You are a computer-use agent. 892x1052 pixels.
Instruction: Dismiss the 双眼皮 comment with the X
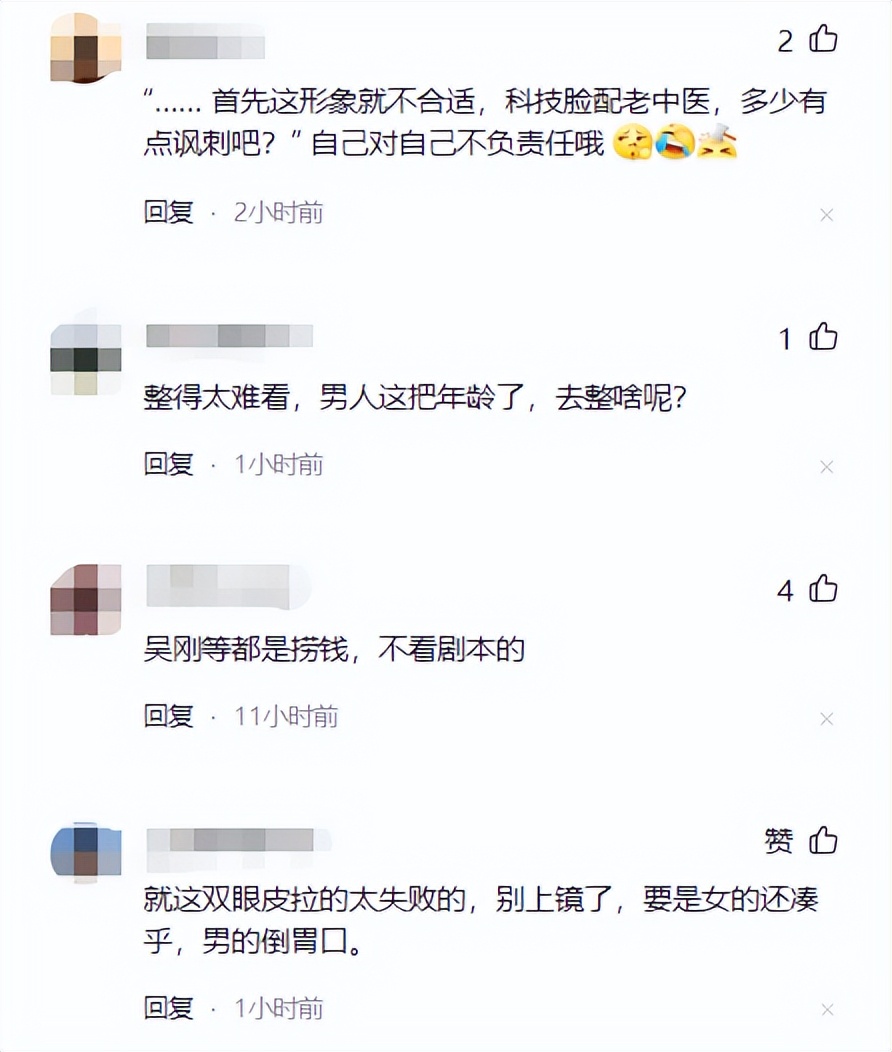pyautogui.click(x=826, y=1009)
